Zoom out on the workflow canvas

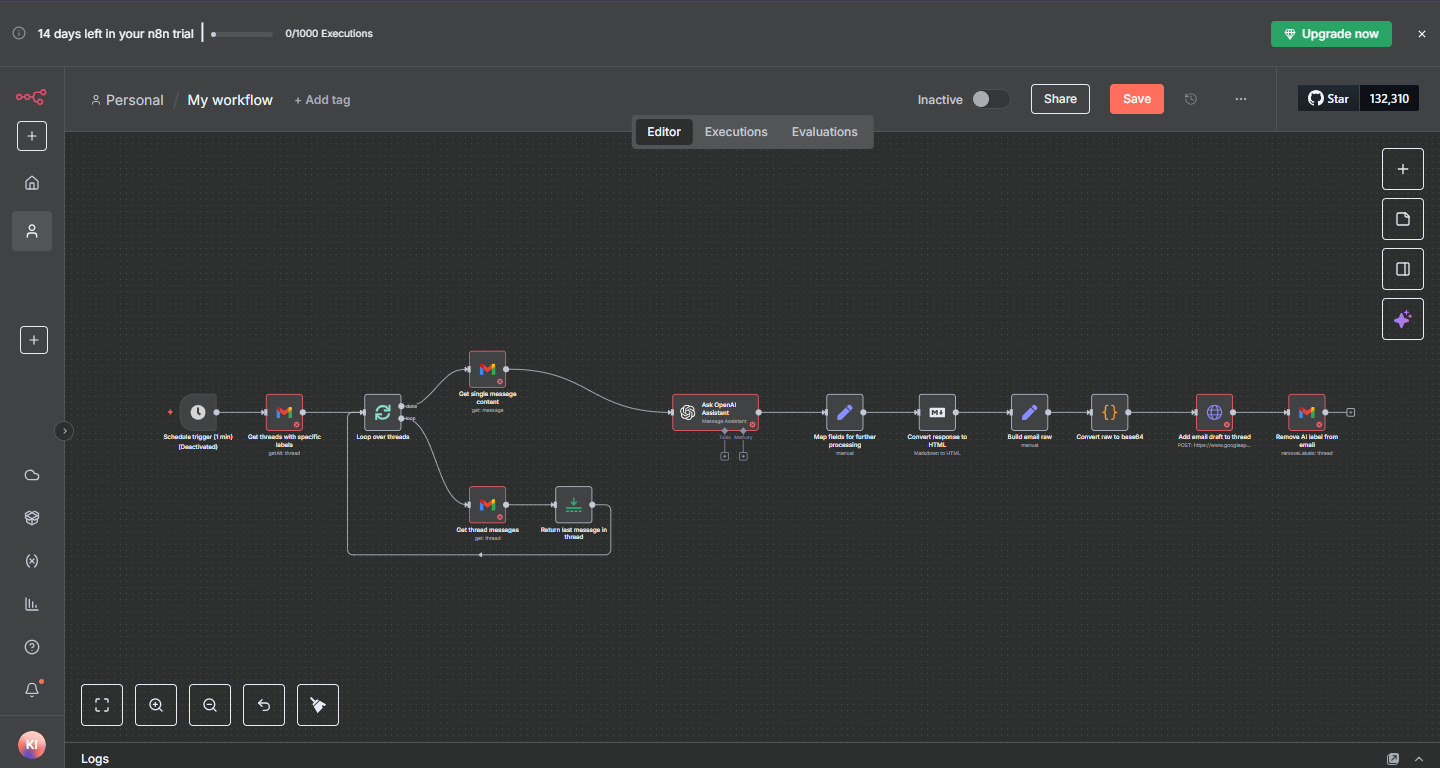[210, 705]
